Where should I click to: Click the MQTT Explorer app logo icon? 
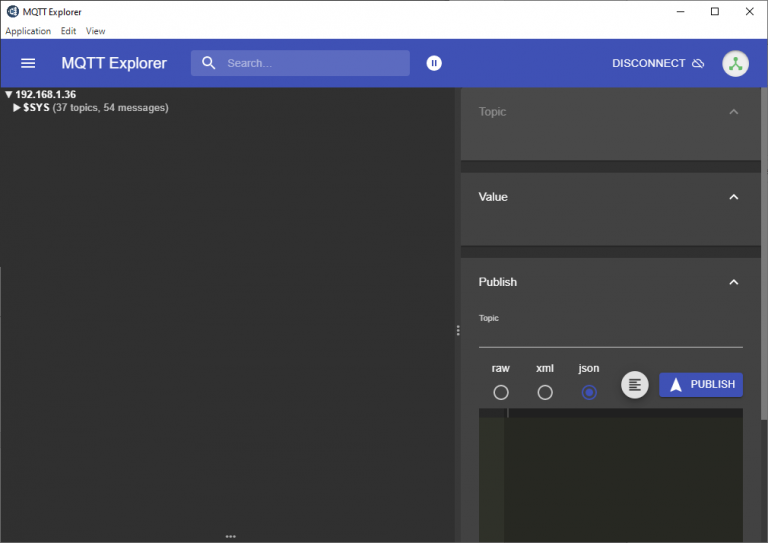pos(13,11)
